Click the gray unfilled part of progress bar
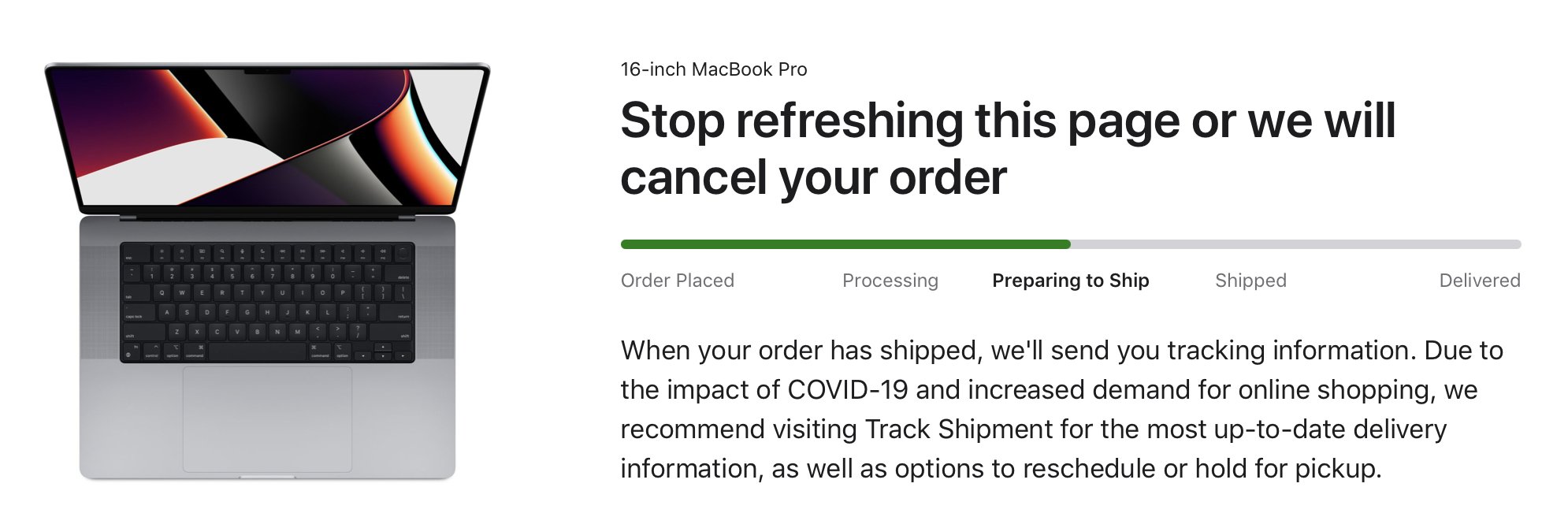The height and width of the screenshot is (528, 1568). coord(1296,244)
